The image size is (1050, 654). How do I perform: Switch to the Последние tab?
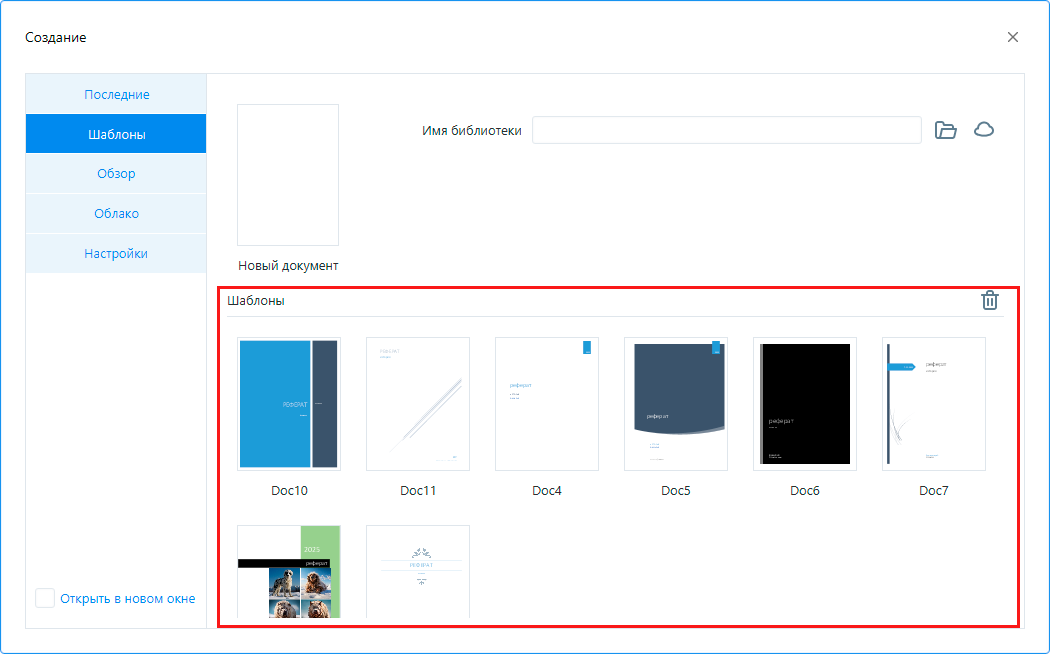(115, 93)
